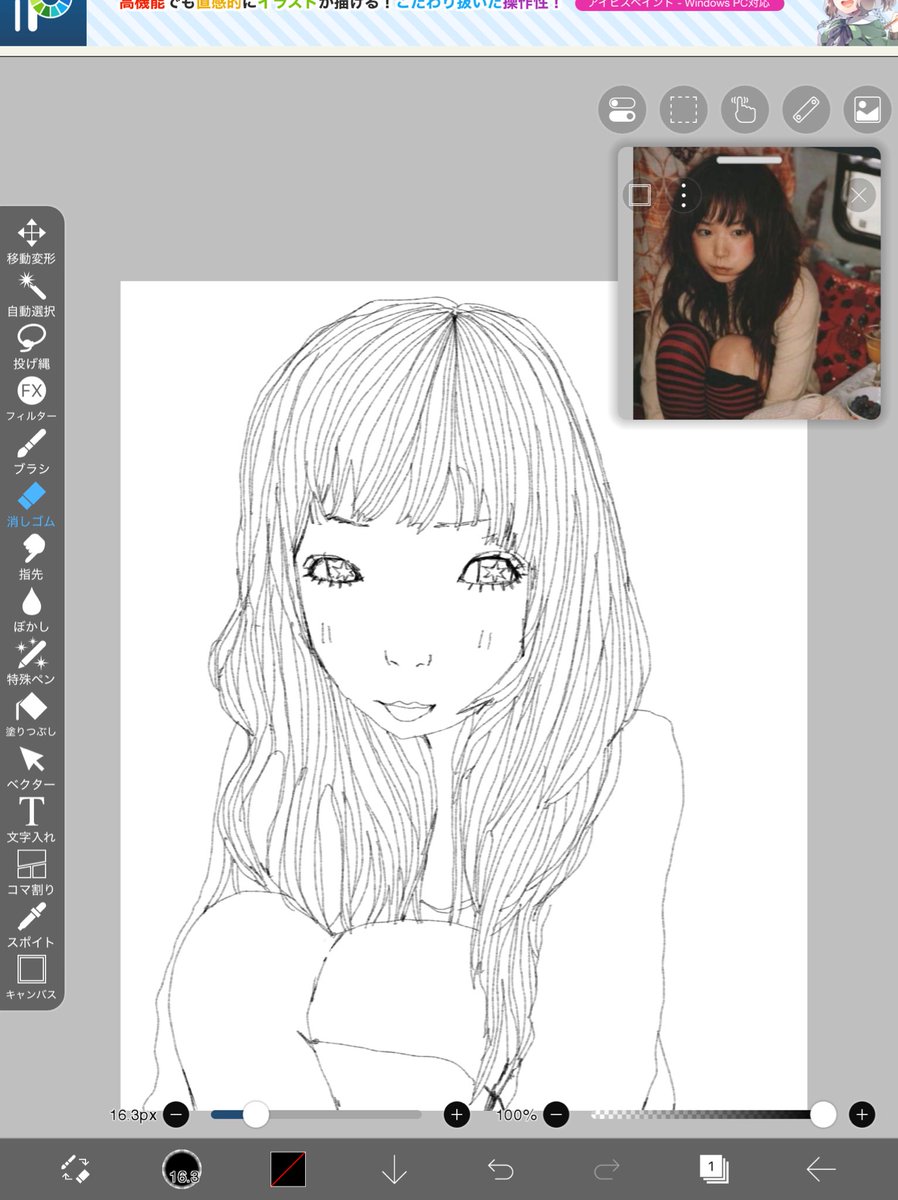Select the コマ割り frame divider tool
The width and height of the screenshot is (898, 1200).
pyautogui.click(x=31, y=873)
